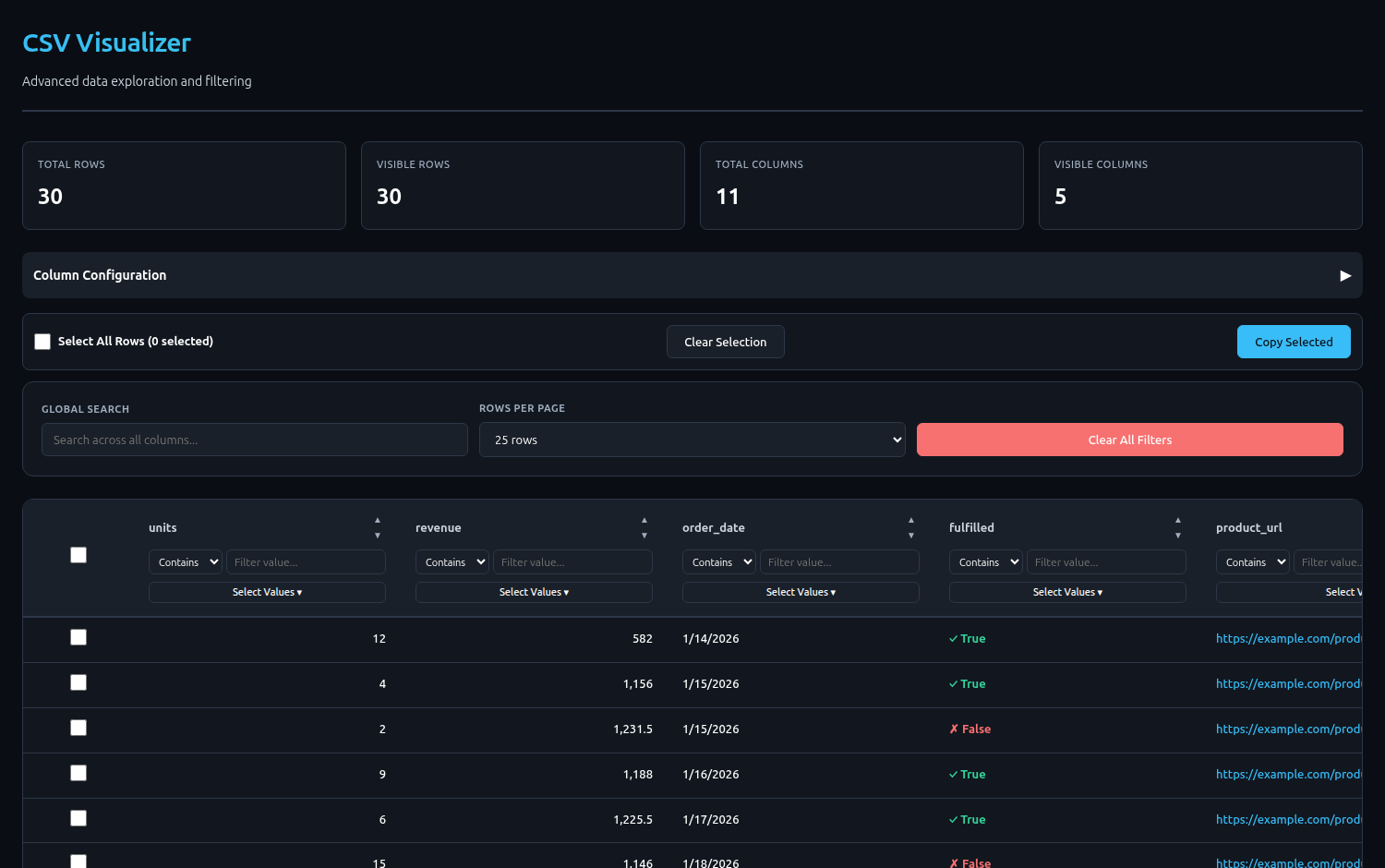
Task: Click the Copy Selected button
Action: pos(1294,342)
